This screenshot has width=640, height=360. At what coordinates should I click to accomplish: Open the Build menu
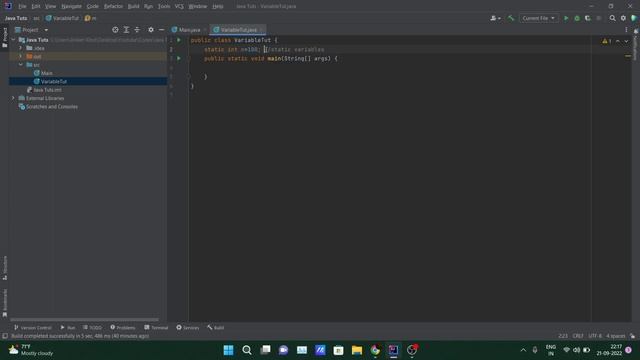pyautogui.click(x=133, y=7)
